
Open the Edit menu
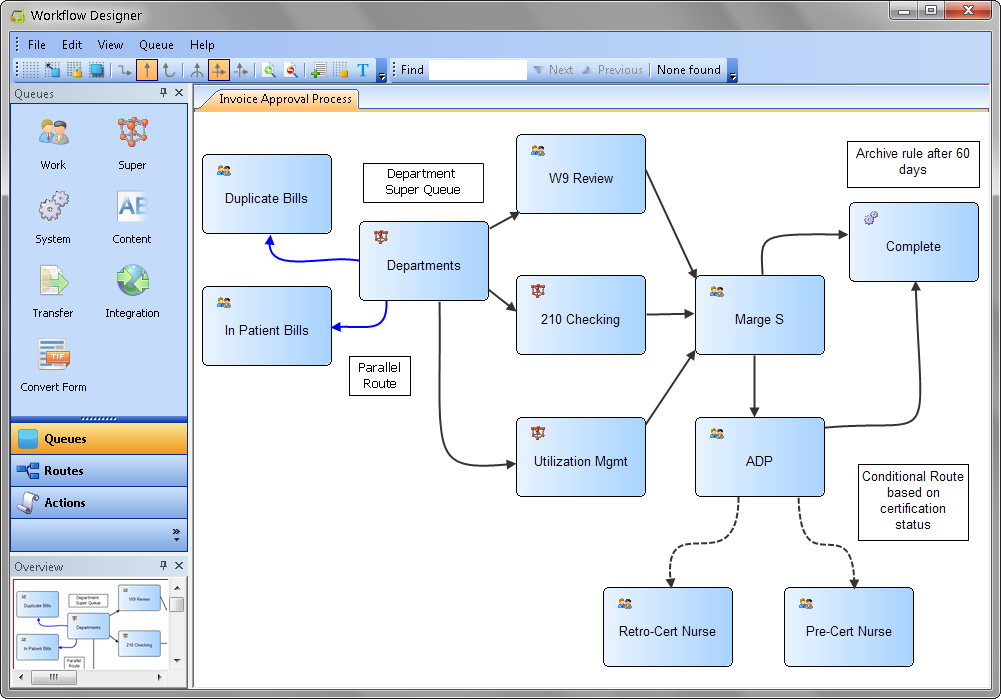pos(72,45)
